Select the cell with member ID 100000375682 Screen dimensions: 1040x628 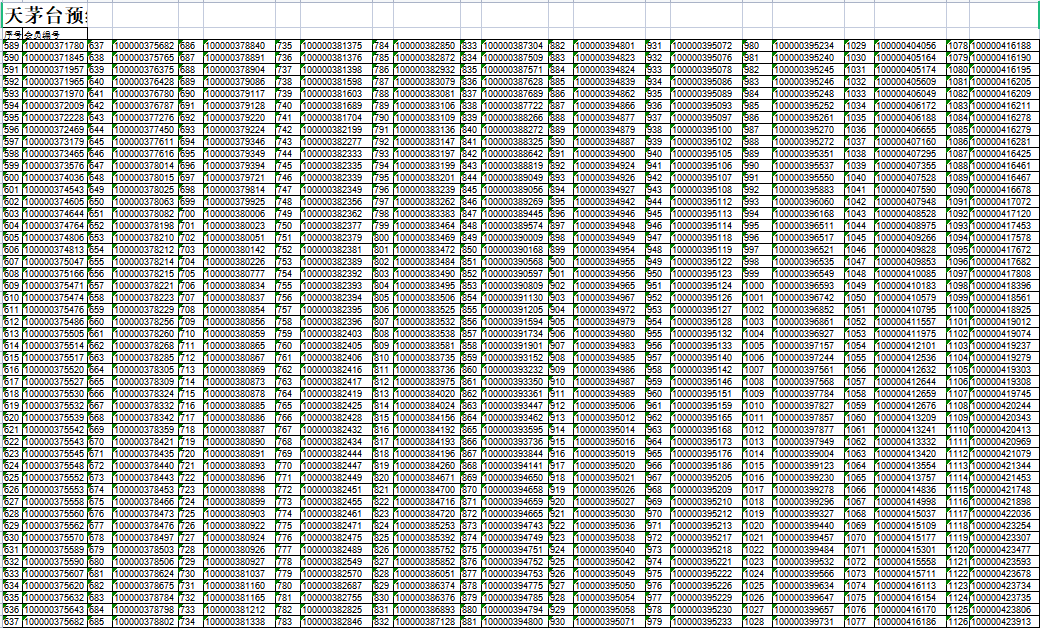[x=143, y=46]
